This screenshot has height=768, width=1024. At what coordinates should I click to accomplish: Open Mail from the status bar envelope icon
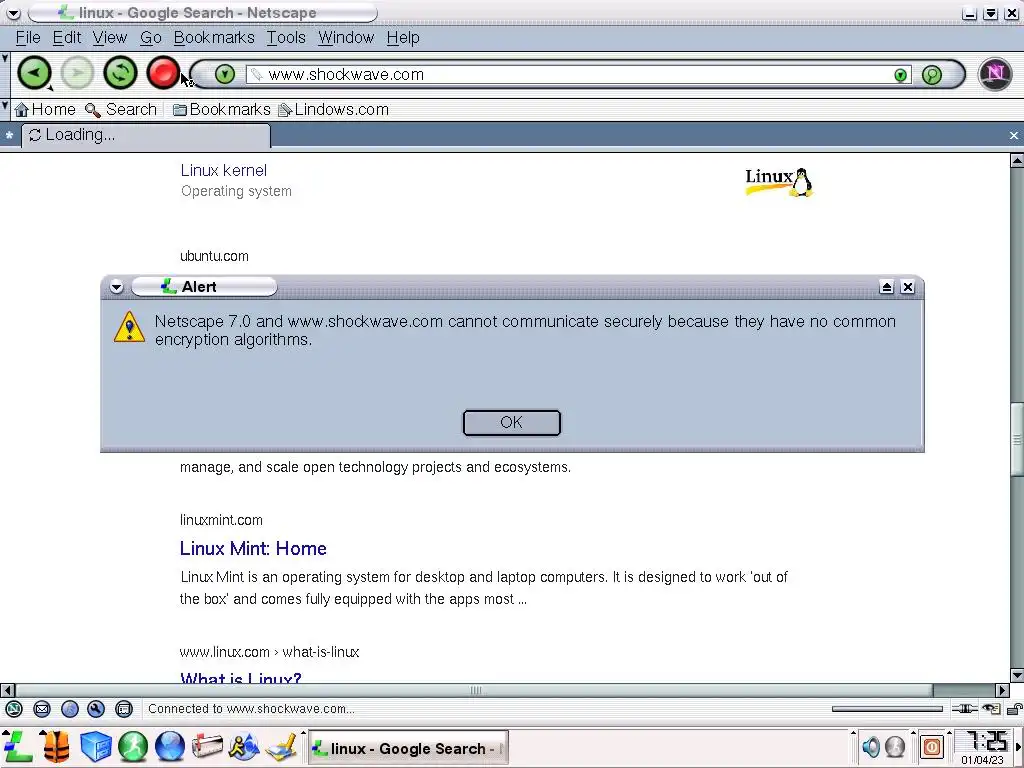(x=42, y=709)
